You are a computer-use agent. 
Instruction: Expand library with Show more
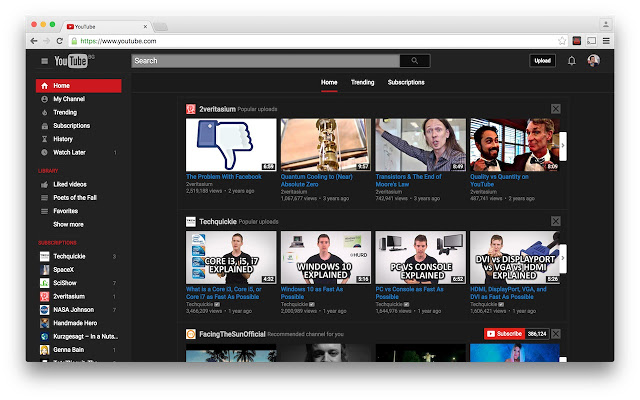[x=68, y=224]
